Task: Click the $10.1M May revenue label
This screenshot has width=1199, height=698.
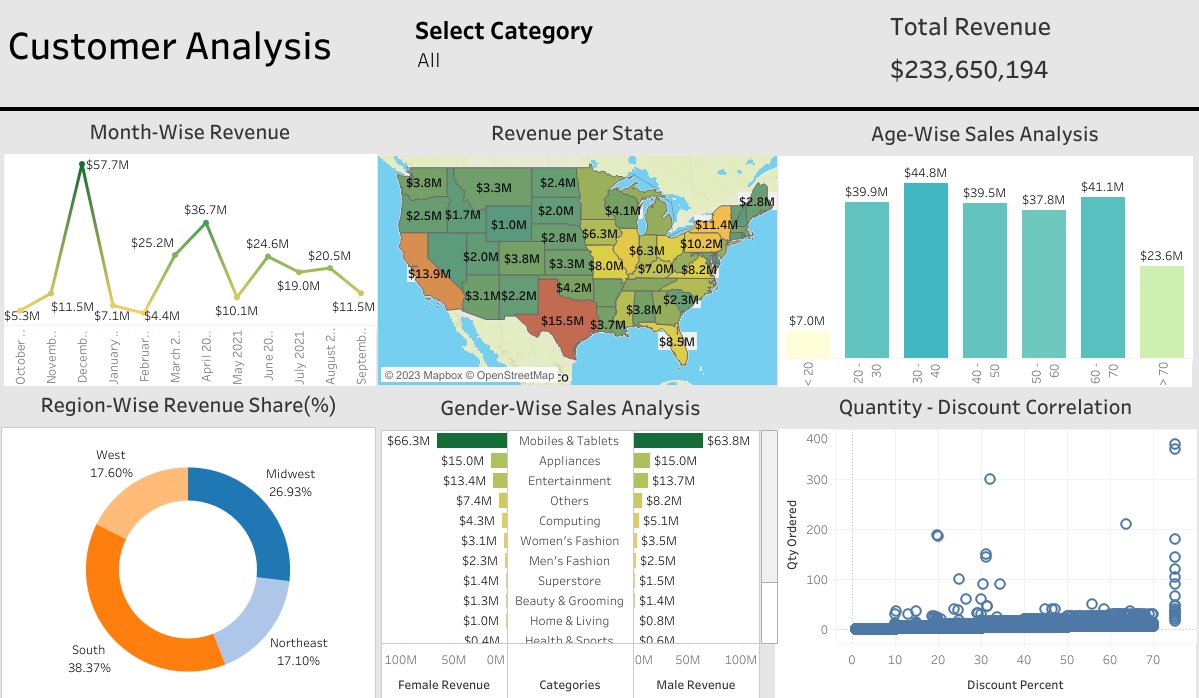Action: click(236, 310)
